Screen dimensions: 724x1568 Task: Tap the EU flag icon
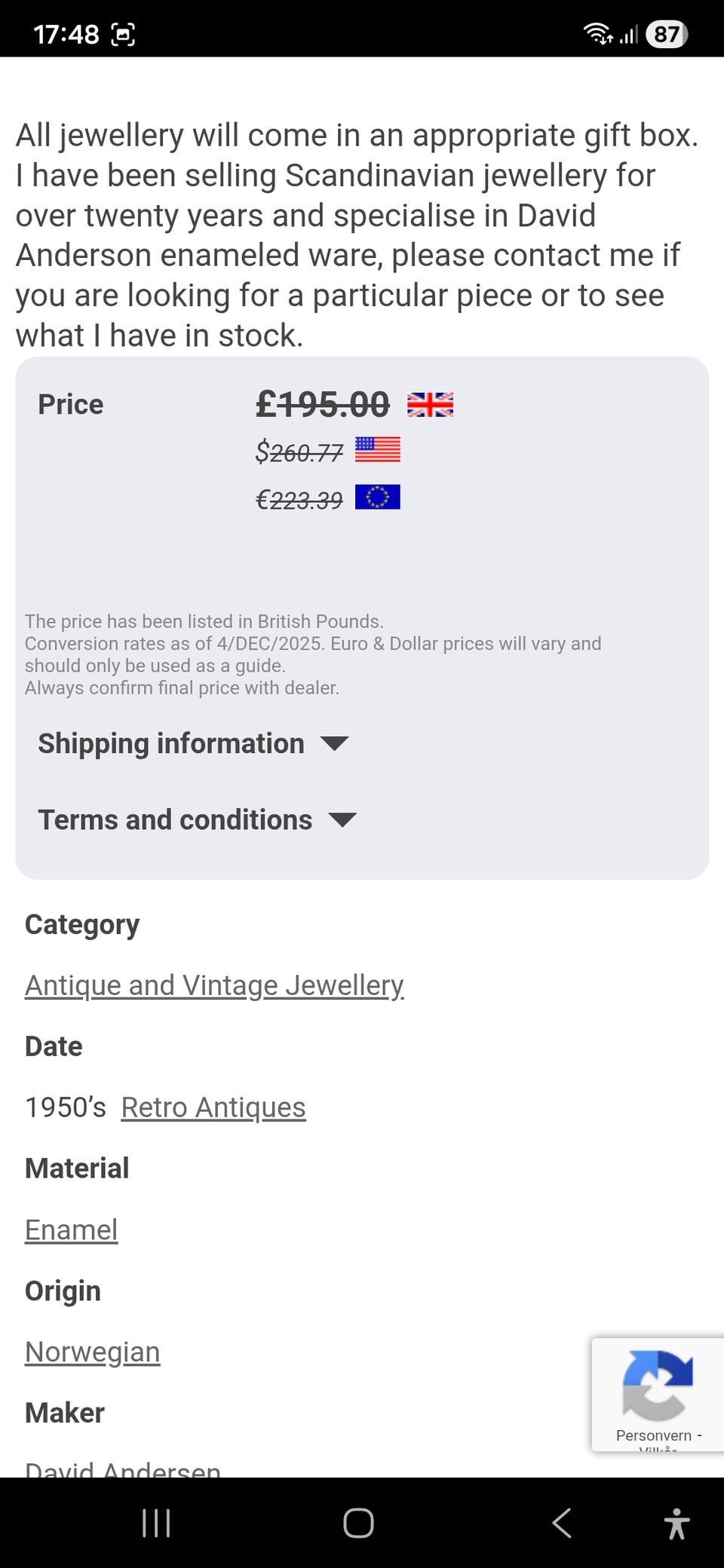click(377, 498)
